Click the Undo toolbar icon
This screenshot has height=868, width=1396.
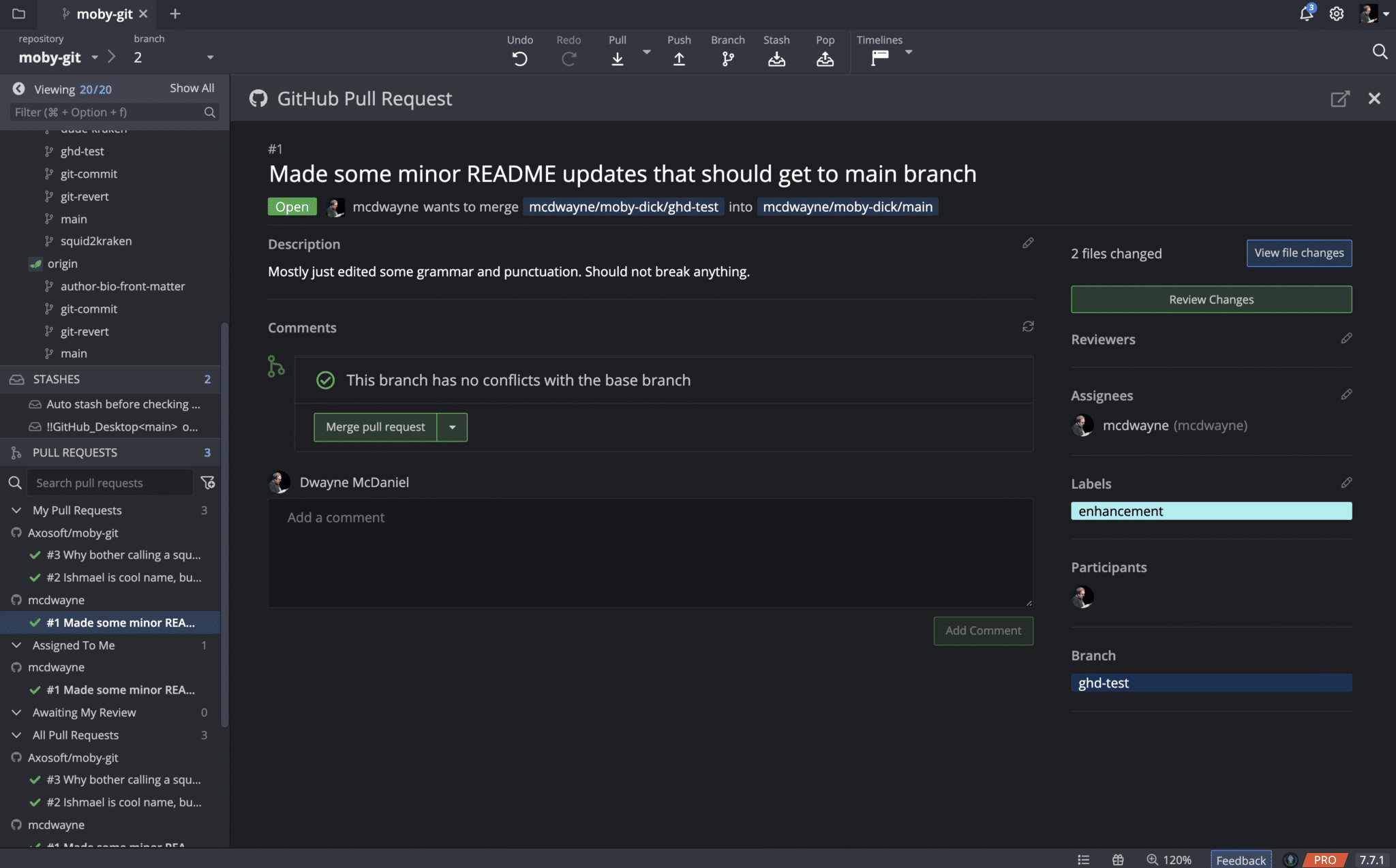click(519, 59)
